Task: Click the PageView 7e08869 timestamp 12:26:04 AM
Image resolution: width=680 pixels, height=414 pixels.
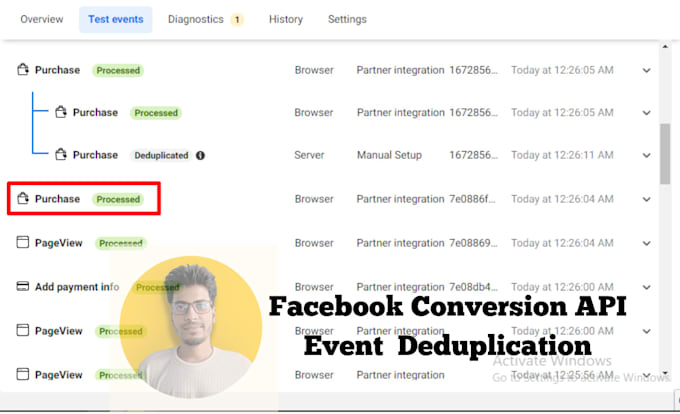Action: [x=562, y=243]
